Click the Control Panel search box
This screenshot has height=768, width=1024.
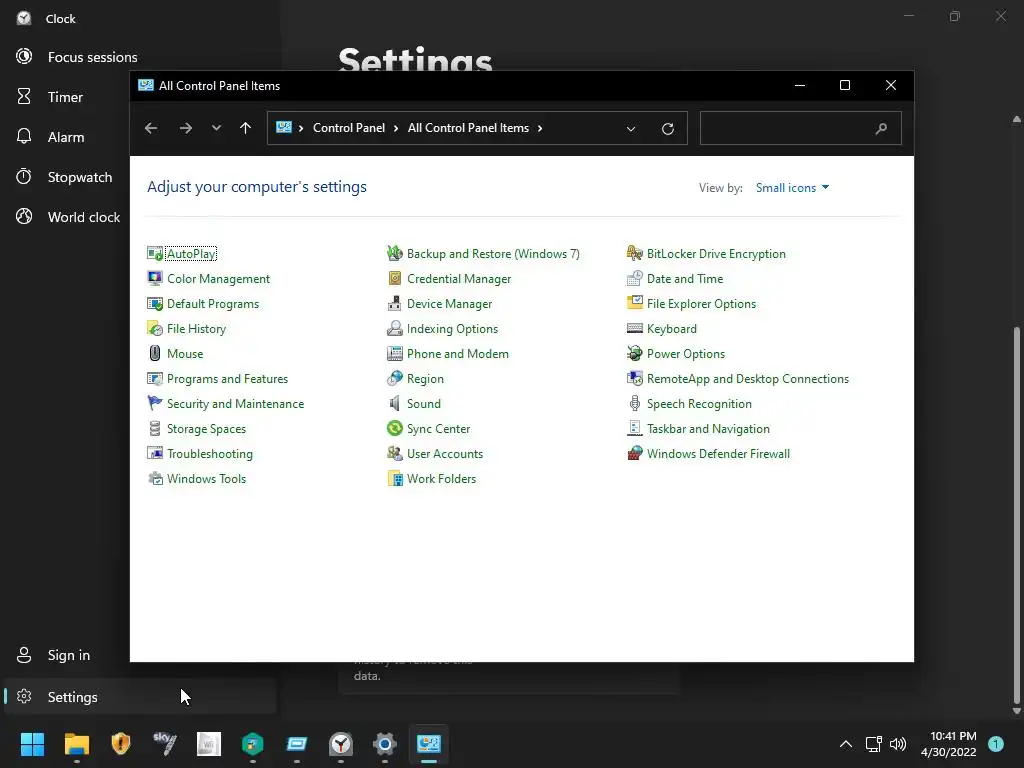(801, 128)
